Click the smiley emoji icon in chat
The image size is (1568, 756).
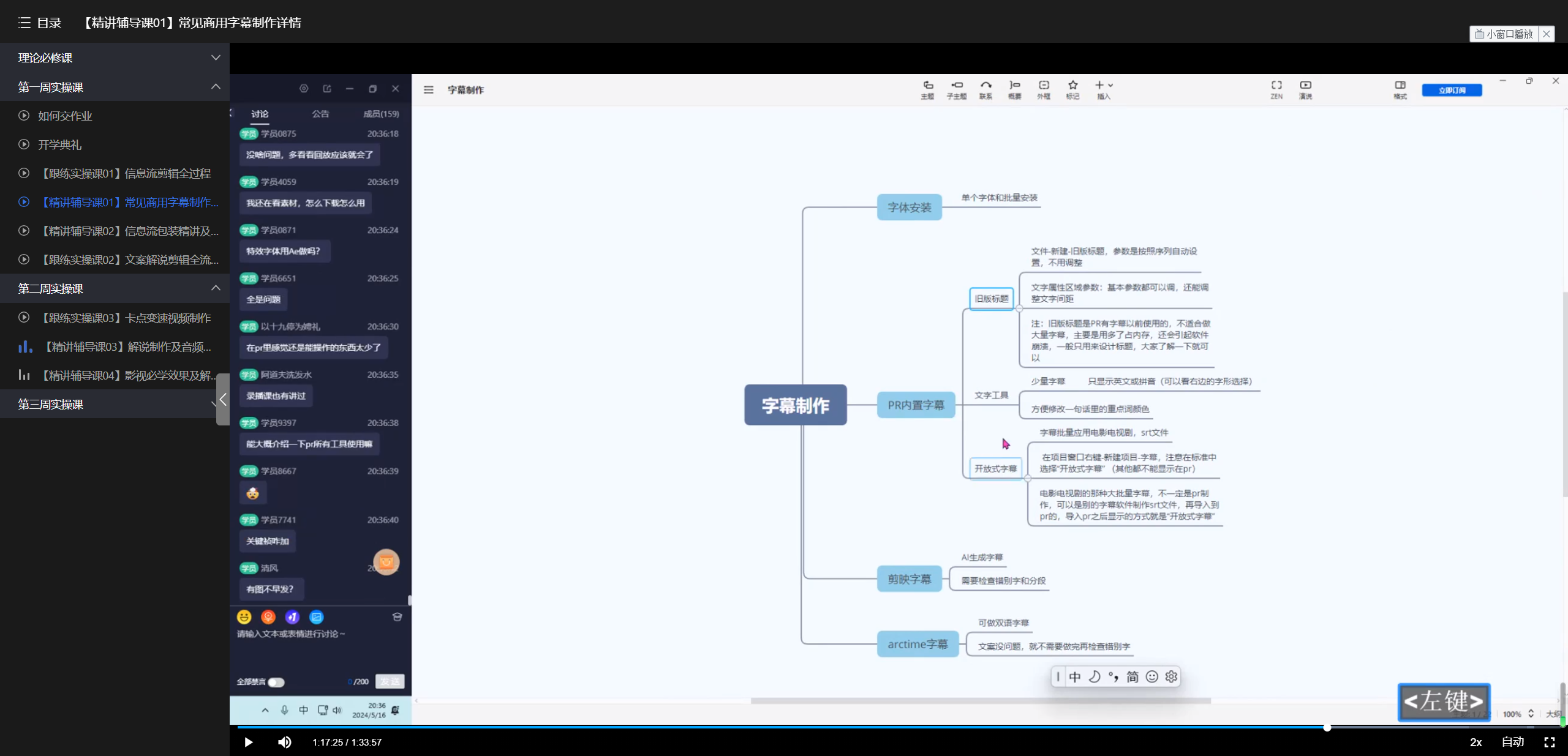[x=244, y=617]
